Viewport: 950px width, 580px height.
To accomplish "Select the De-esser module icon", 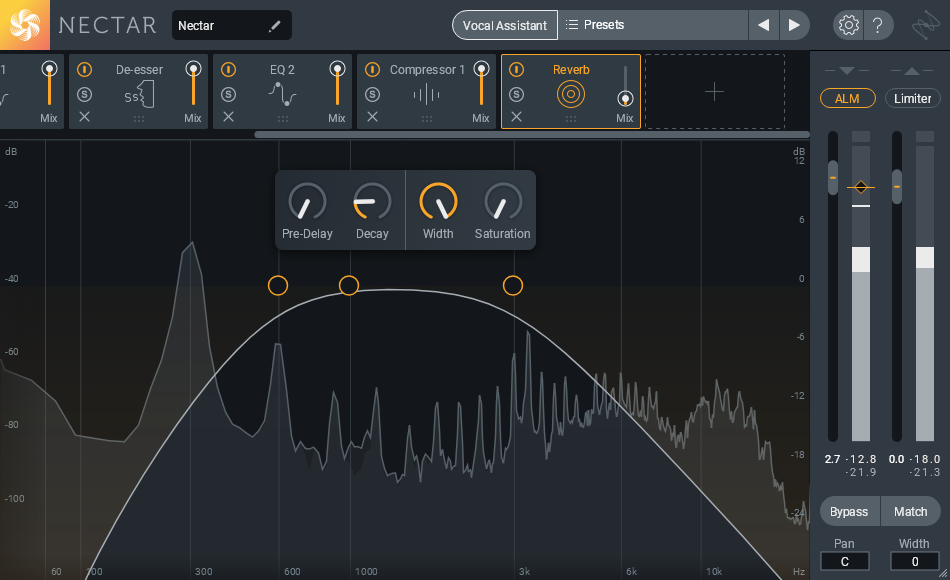I will coord(139,95).
